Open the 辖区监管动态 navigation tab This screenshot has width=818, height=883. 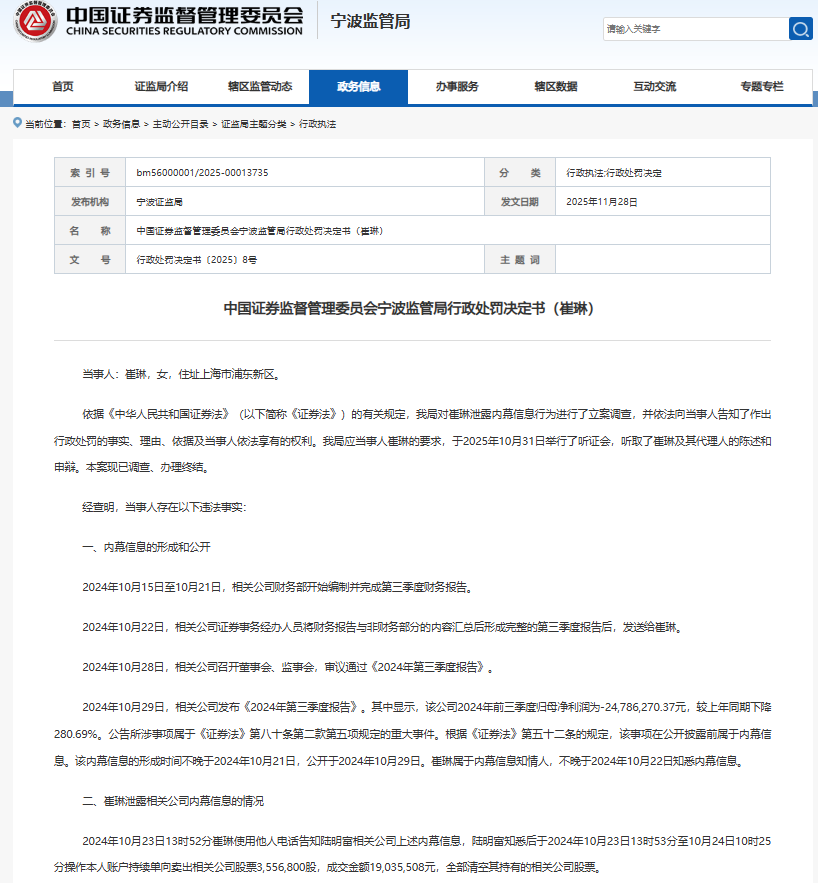(x=260, y=87)
